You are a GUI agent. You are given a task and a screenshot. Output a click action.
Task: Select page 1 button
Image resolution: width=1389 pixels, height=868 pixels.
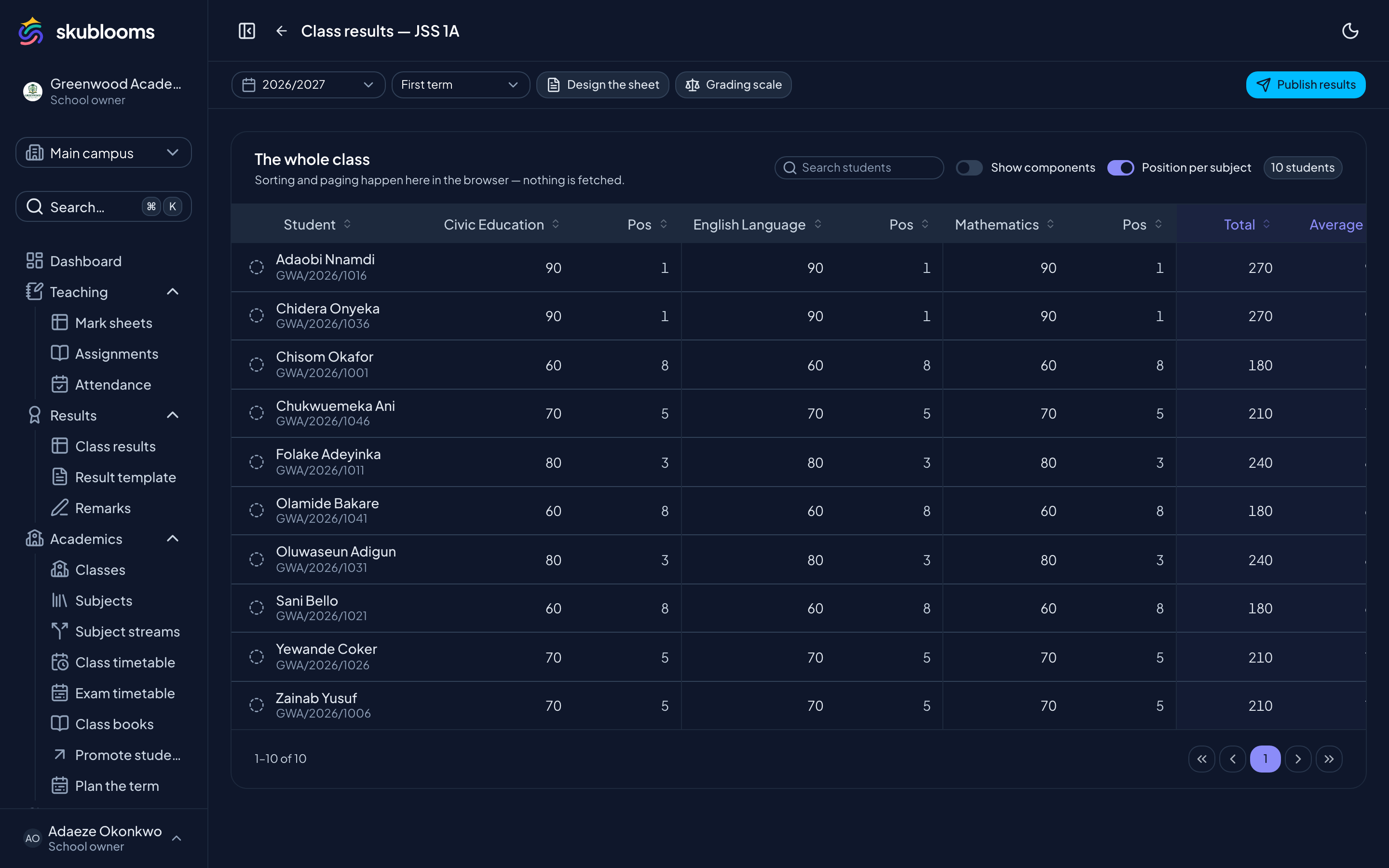point(1265,759)
